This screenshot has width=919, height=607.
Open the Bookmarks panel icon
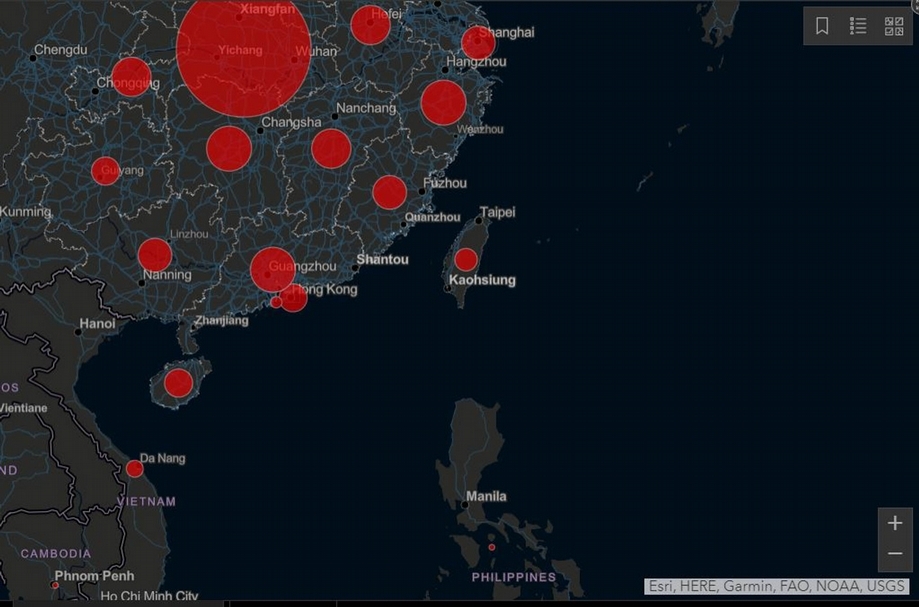click(822, 26)
